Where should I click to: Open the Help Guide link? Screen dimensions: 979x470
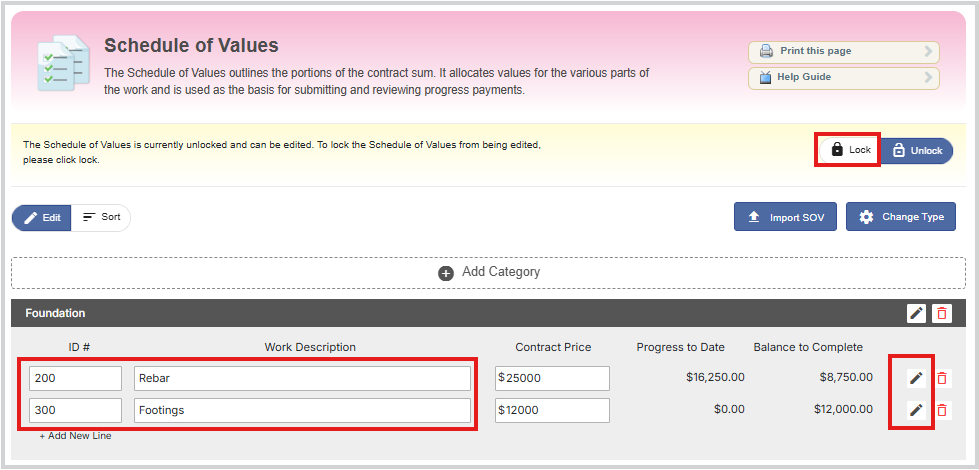(844, 78)
